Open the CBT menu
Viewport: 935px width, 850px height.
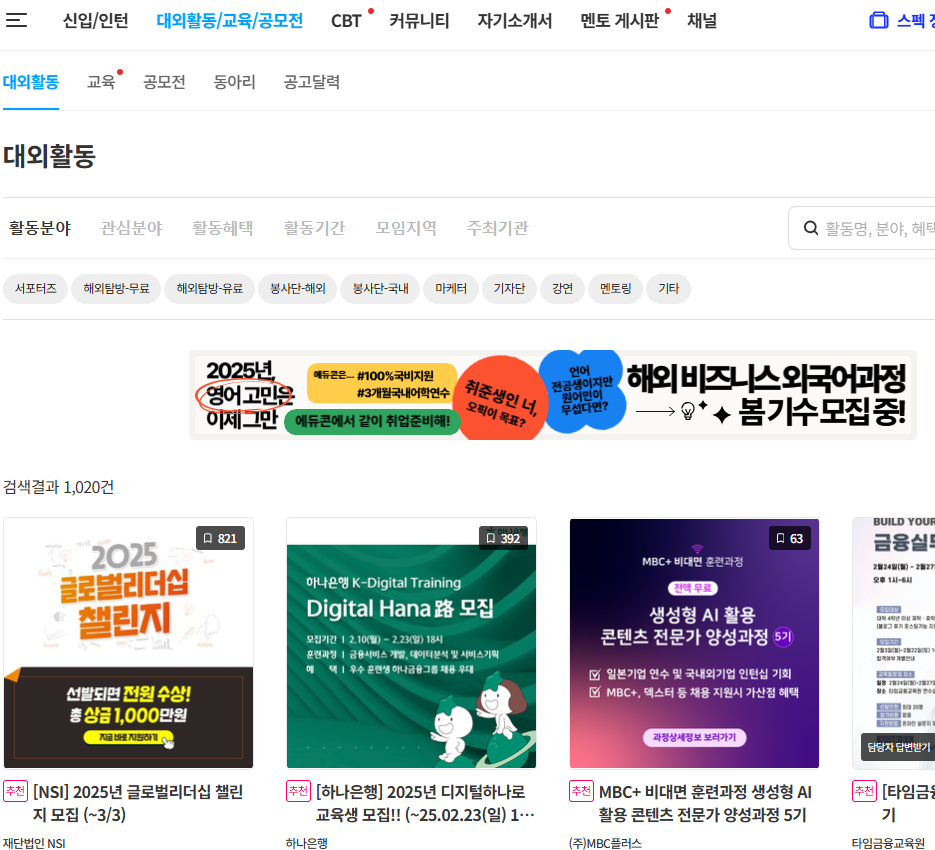click(x=346, y=21)
